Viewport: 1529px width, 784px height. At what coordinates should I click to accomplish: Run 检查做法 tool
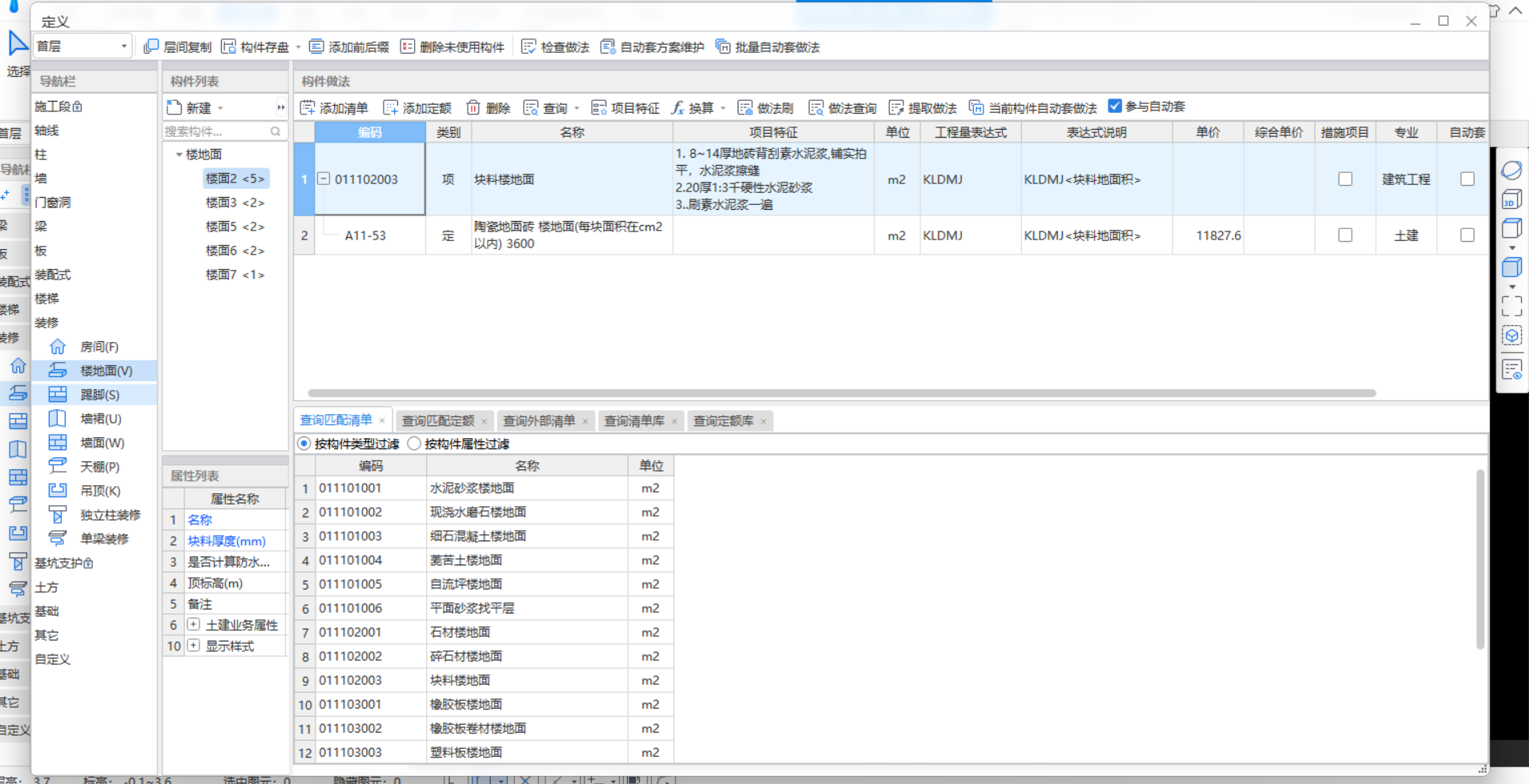555,46
